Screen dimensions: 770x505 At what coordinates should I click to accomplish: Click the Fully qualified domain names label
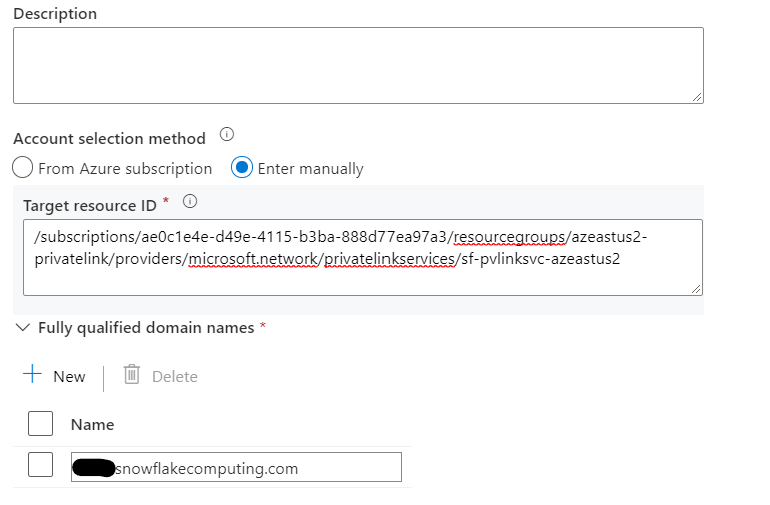click(146, 328)
